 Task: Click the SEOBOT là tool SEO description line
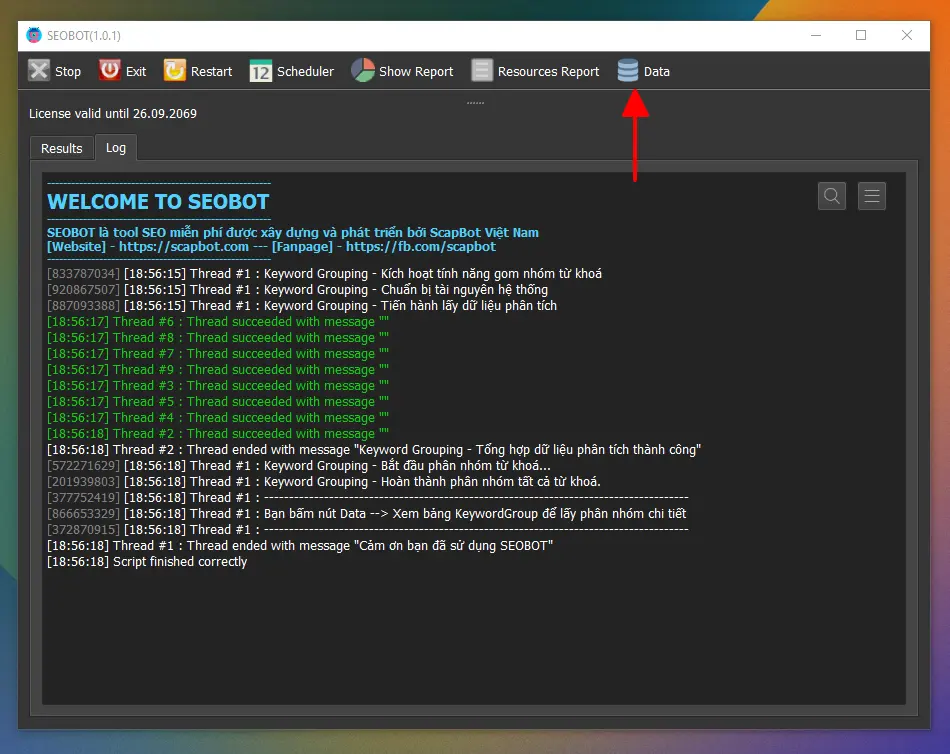[x=293, y=233]
